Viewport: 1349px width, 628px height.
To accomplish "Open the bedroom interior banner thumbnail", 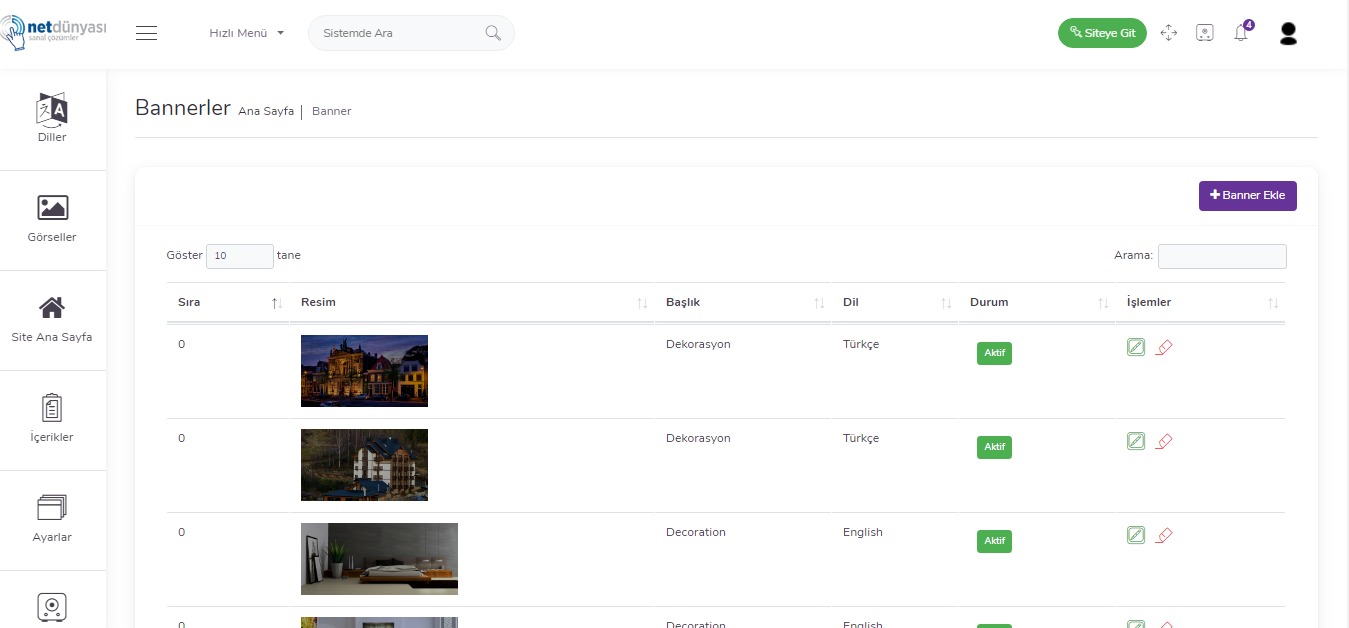I will (x=379, y=559).
